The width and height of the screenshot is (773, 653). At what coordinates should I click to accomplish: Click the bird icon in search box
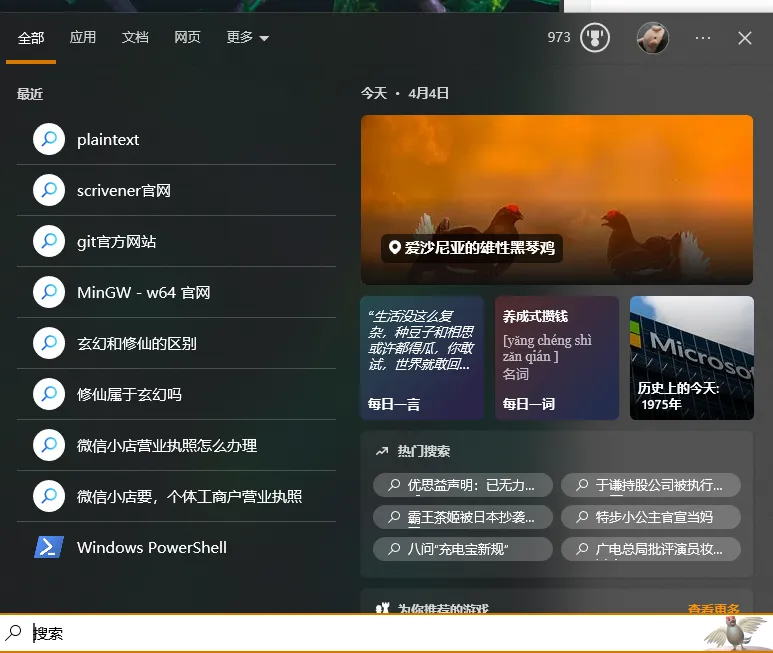(736, 632)
